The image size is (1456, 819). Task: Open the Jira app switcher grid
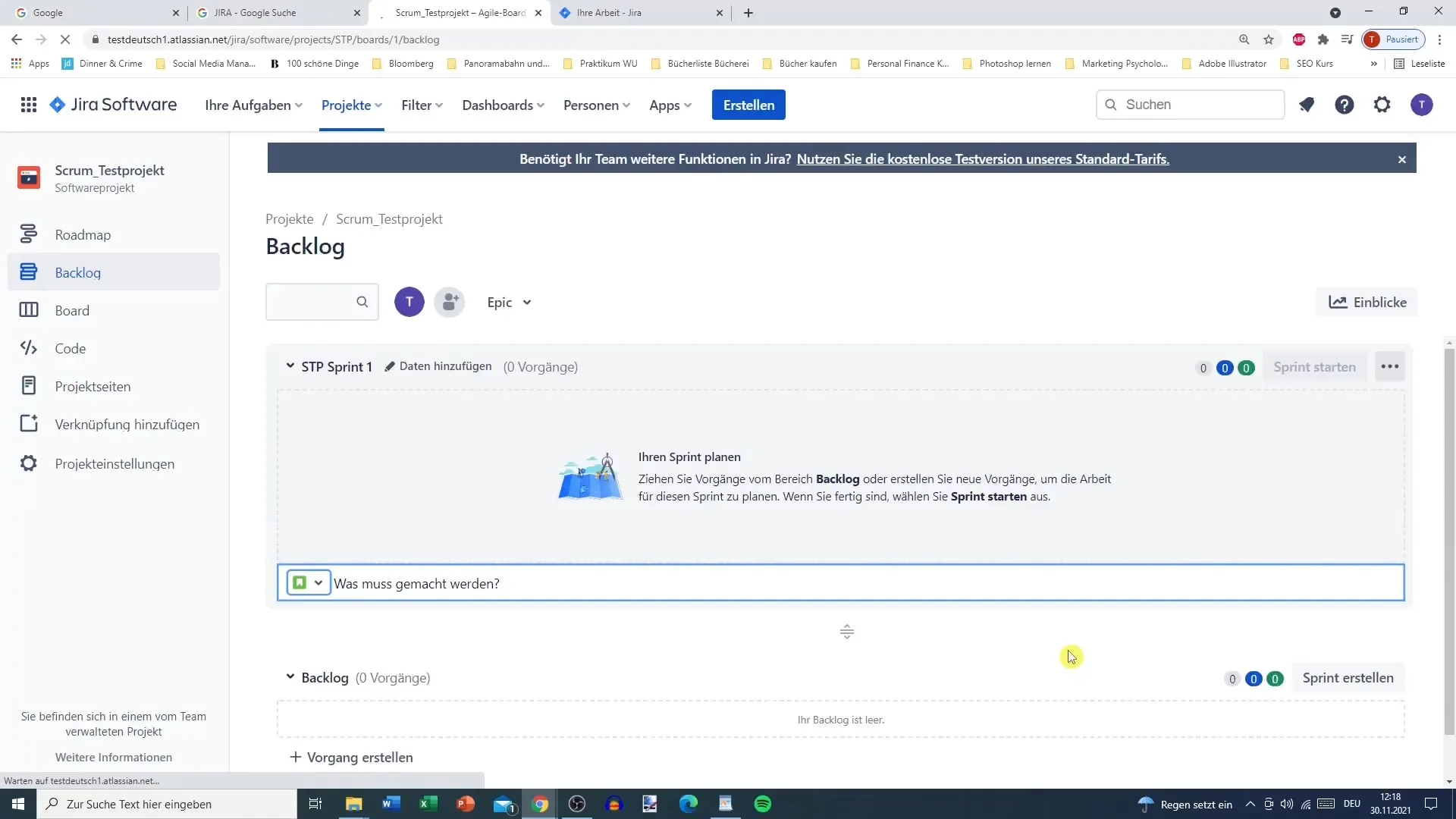click(x=29, y=105)
